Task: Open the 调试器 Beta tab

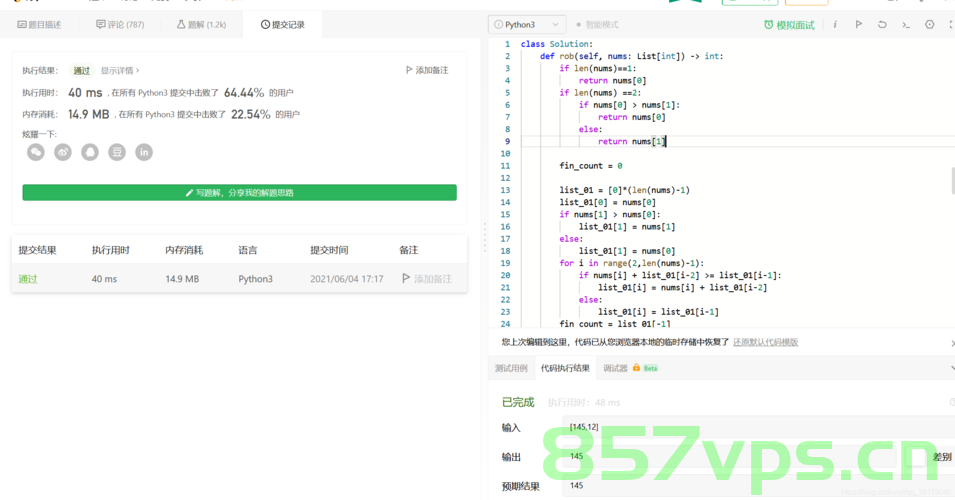Action: [x=630, y=368]
